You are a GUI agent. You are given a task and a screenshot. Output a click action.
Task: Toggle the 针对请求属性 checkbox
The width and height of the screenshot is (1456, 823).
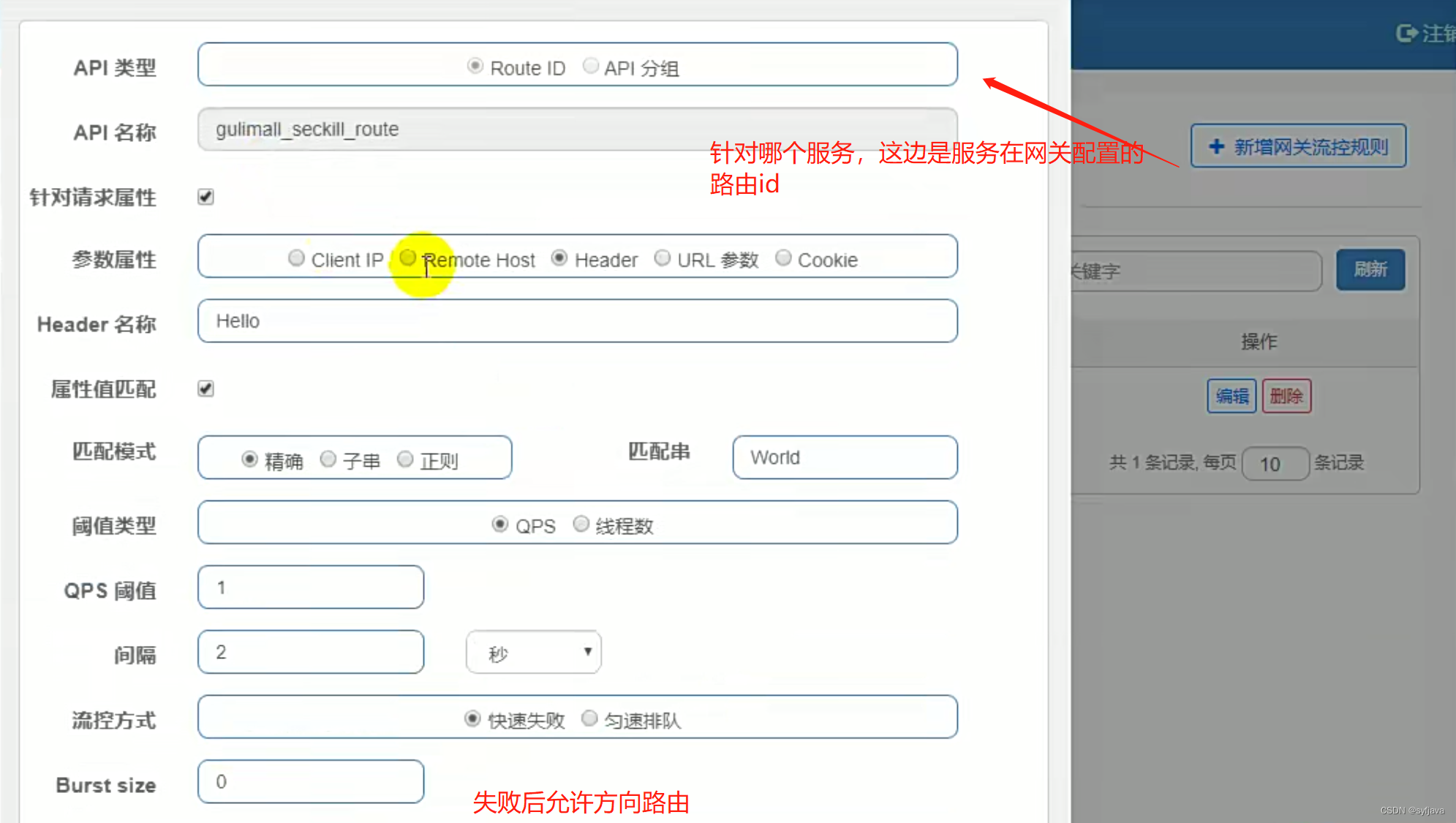[x=205, y=197]
